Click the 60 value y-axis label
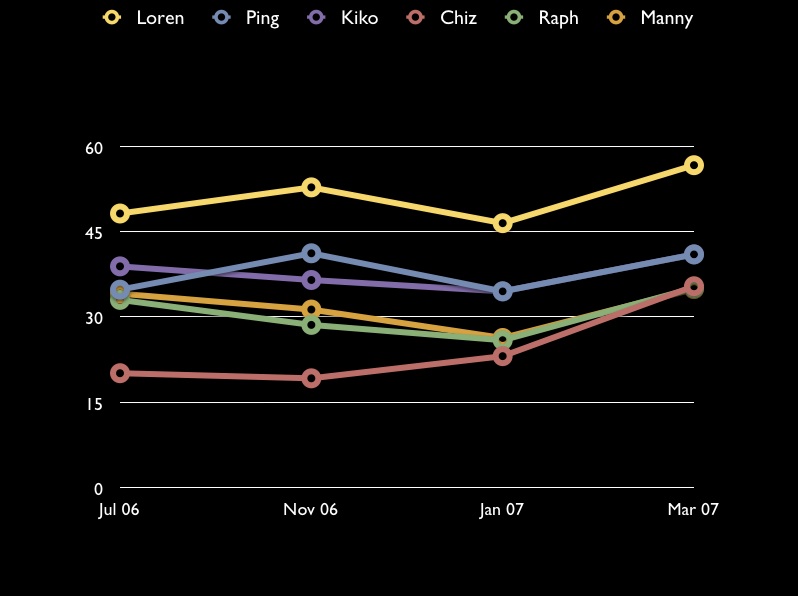Screen dimensions: 798x596 (x=94, y=148)
